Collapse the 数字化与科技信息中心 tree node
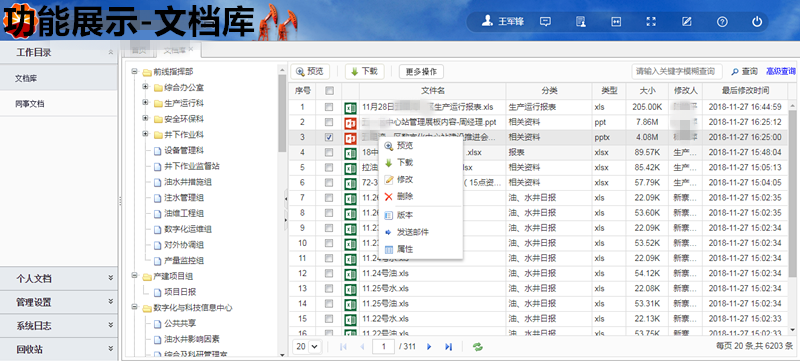This screenshot has width=800, height=363. (135, 308)
